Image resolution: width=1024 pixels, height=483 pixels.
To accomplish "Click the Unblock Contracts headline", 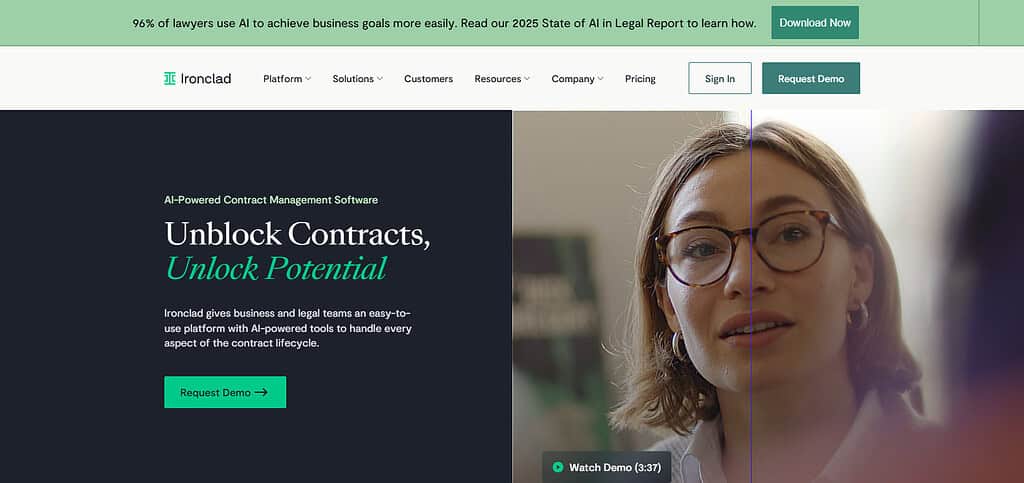I will coord(297,234).
